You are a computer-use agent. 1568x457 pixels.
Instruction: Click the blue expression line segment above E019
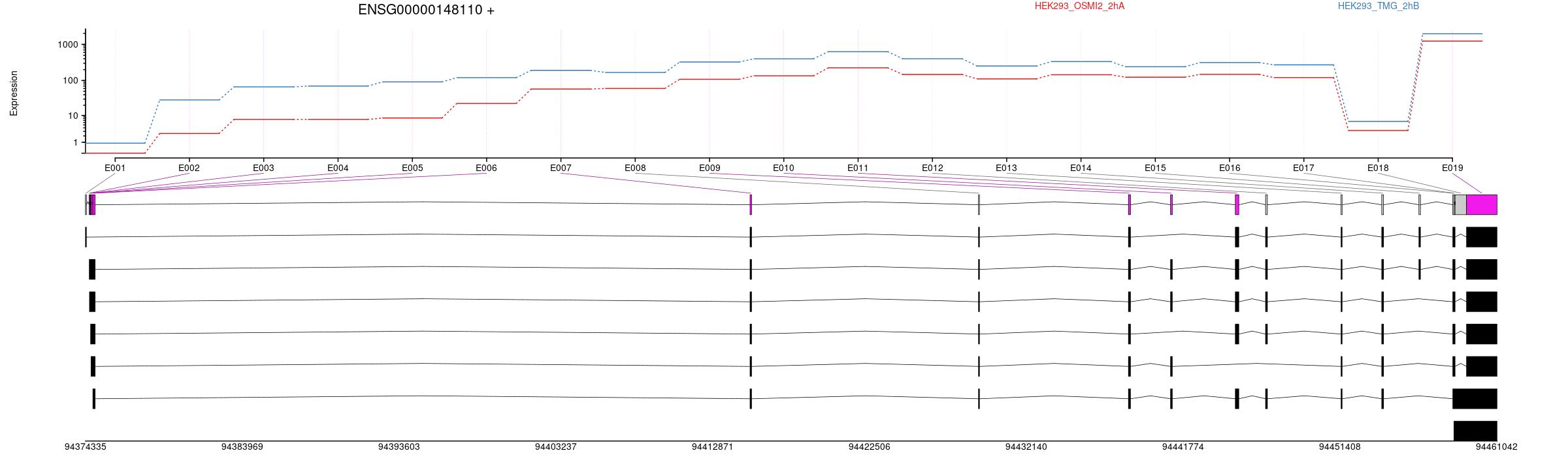click(1452, 33)
